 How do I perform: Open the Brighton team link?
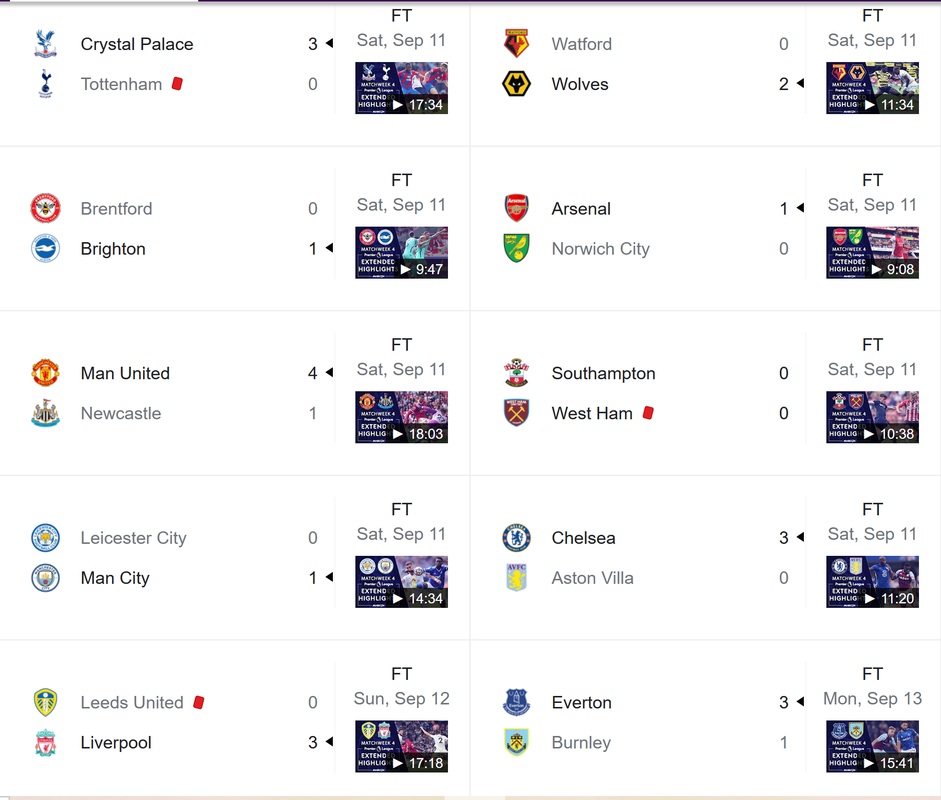click(113, 249)
